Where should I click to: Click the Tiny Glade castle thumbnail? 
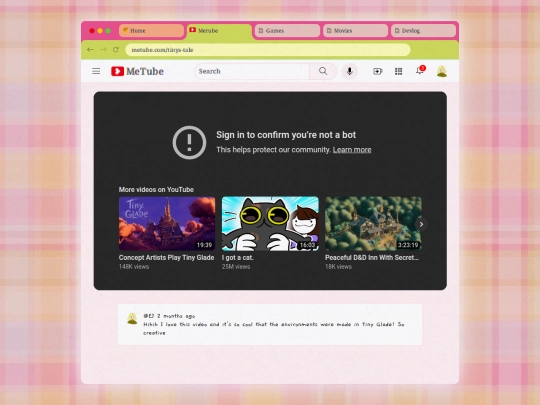coord(167,224)
